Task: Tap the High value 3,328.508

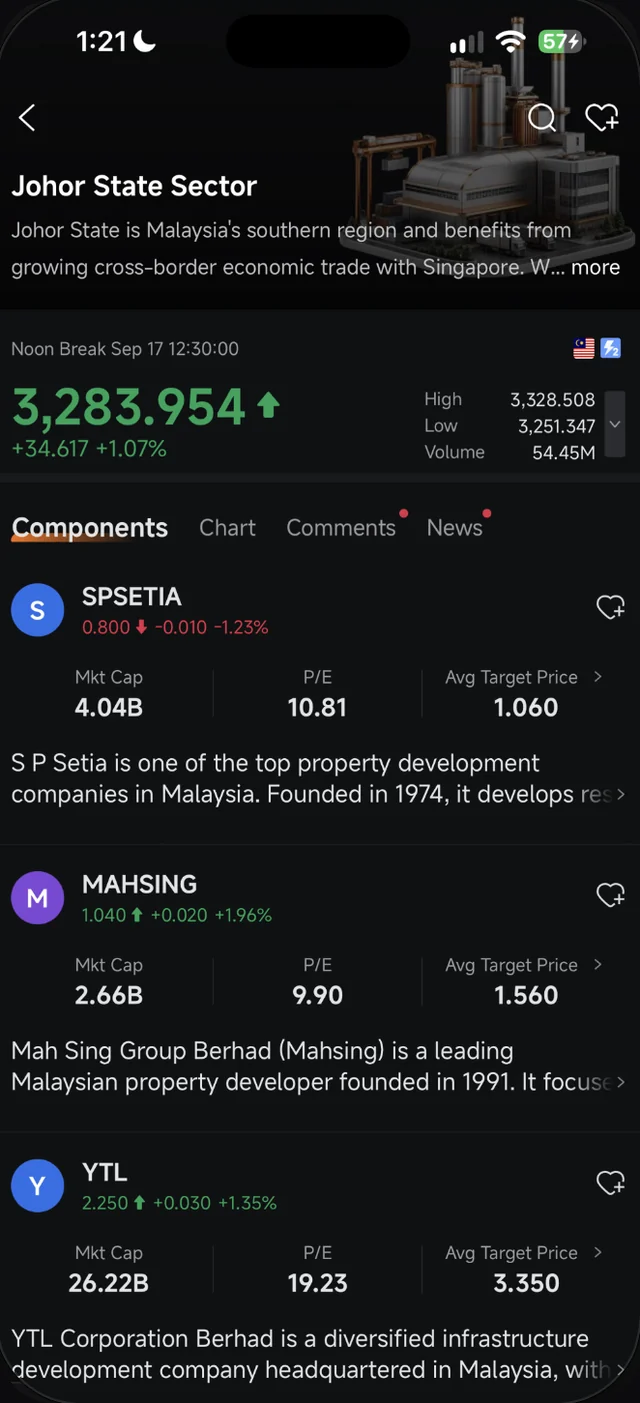Action: tap(553, 399)
